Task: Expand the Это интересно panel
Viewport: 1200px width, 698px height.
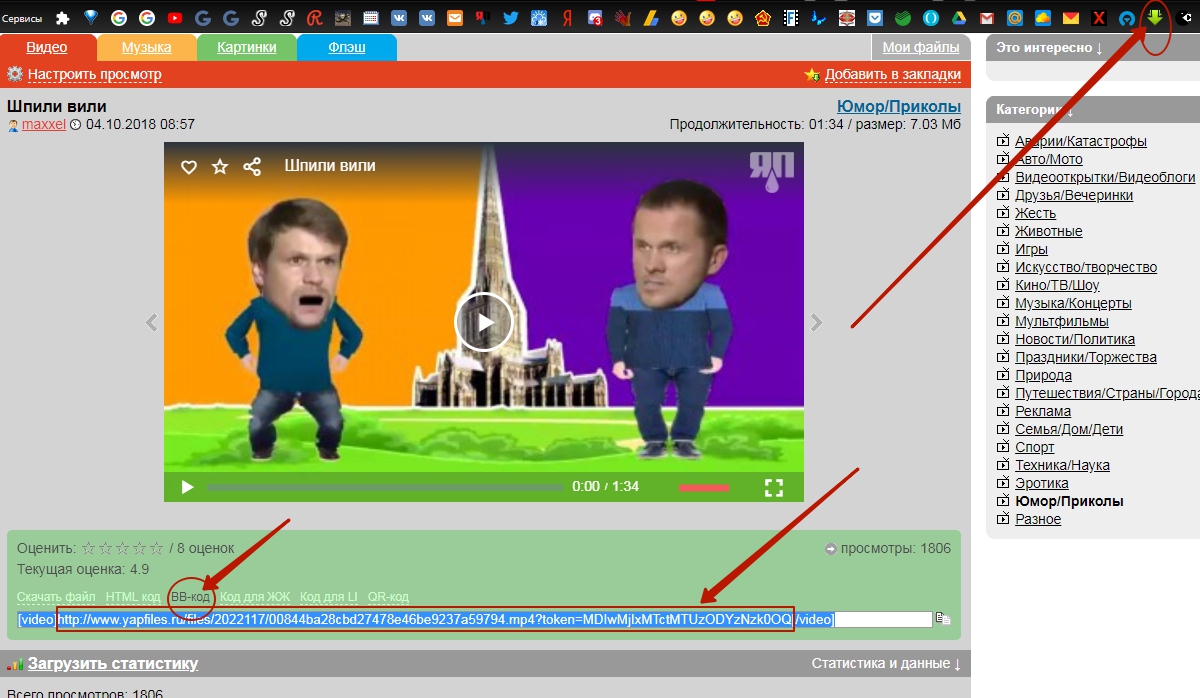Action: (1049, 47)
